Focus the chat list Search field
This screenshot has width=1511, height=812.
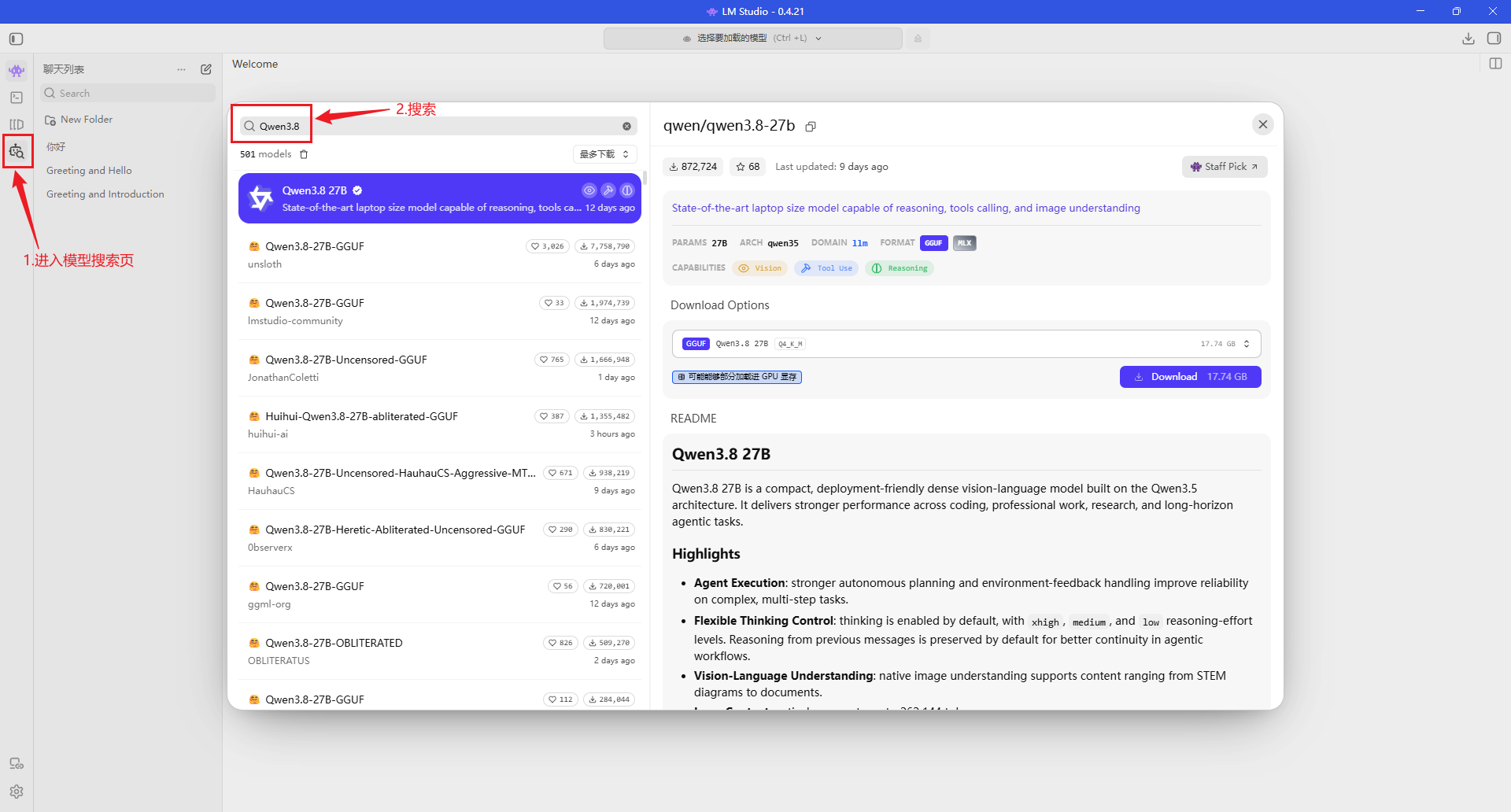click(x=127, y=93)
